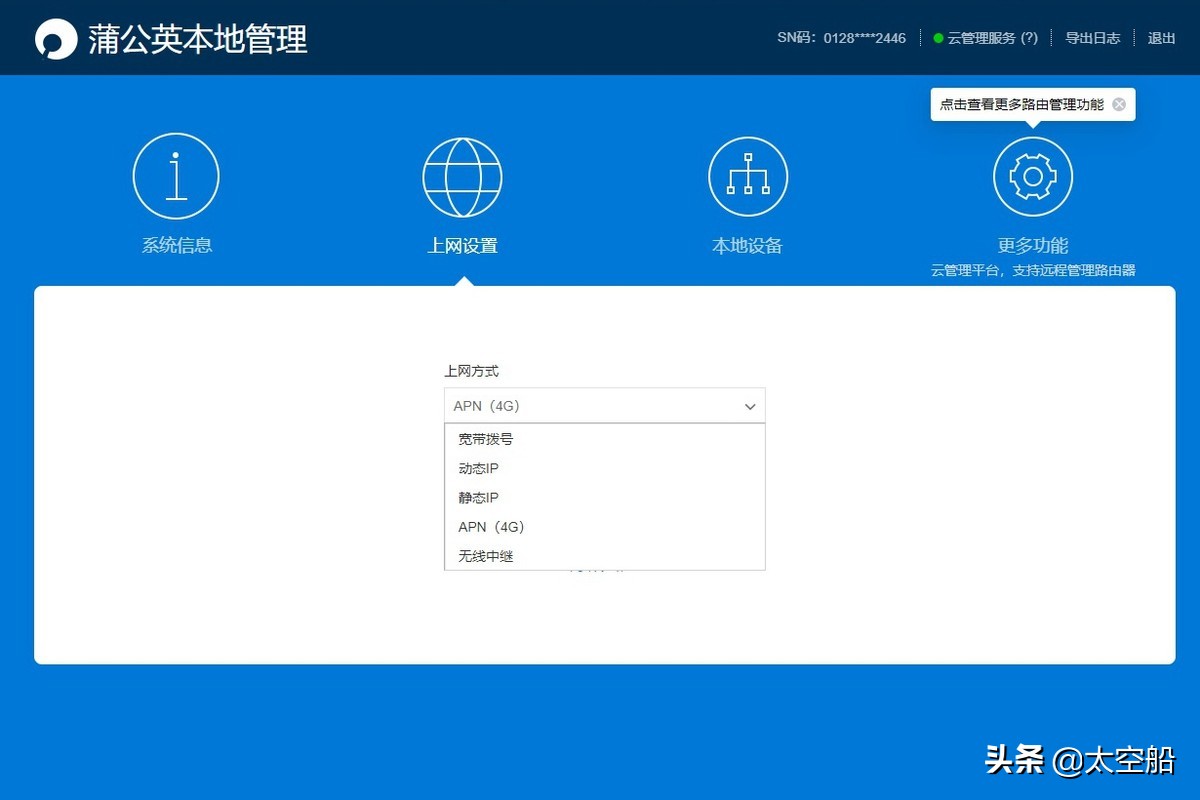Select the 动态IP option
This screenshot has height=800, width=1200.
tap(477, 468)
